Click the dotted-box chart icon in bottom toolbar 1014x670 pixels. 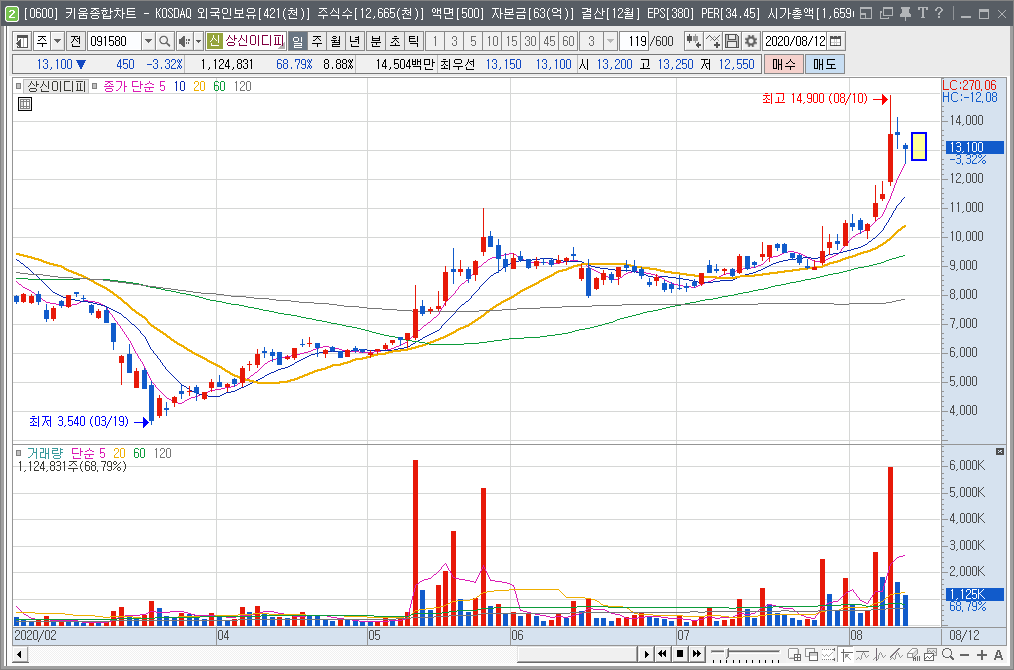click(828, 654)
